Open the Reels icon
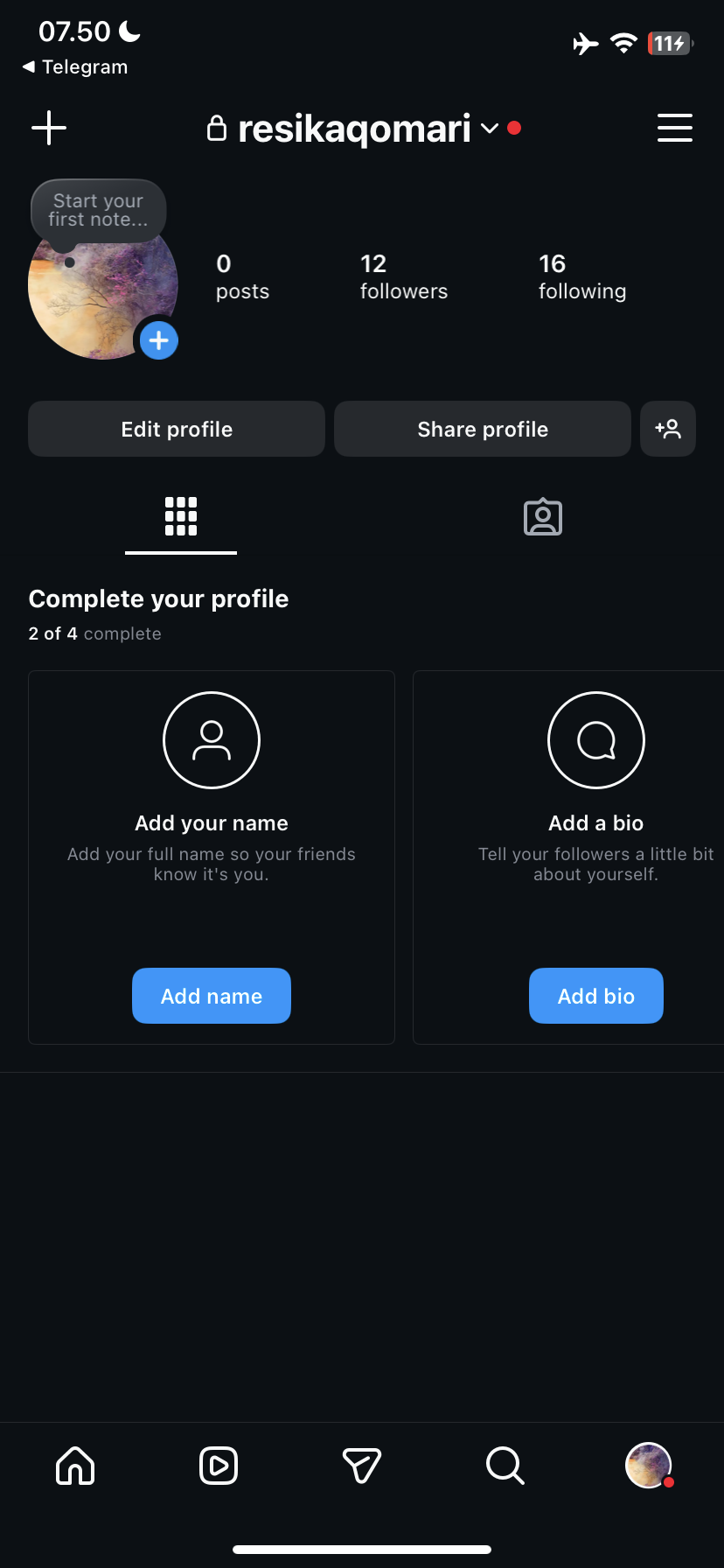Image resolution: width=724 pixels, height=1568 pixels. coord(219,1465)
